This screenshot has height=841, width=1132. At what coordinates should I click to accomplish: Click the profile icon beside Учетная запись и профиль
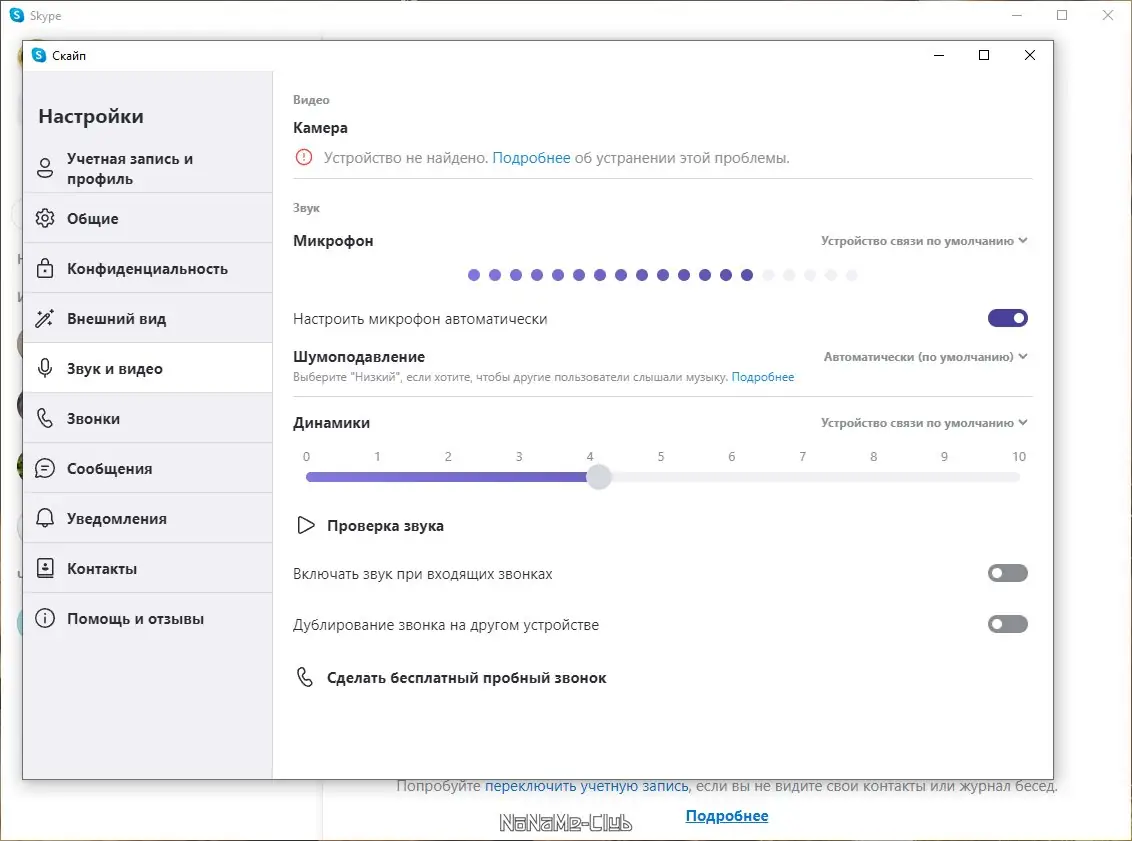44,168
